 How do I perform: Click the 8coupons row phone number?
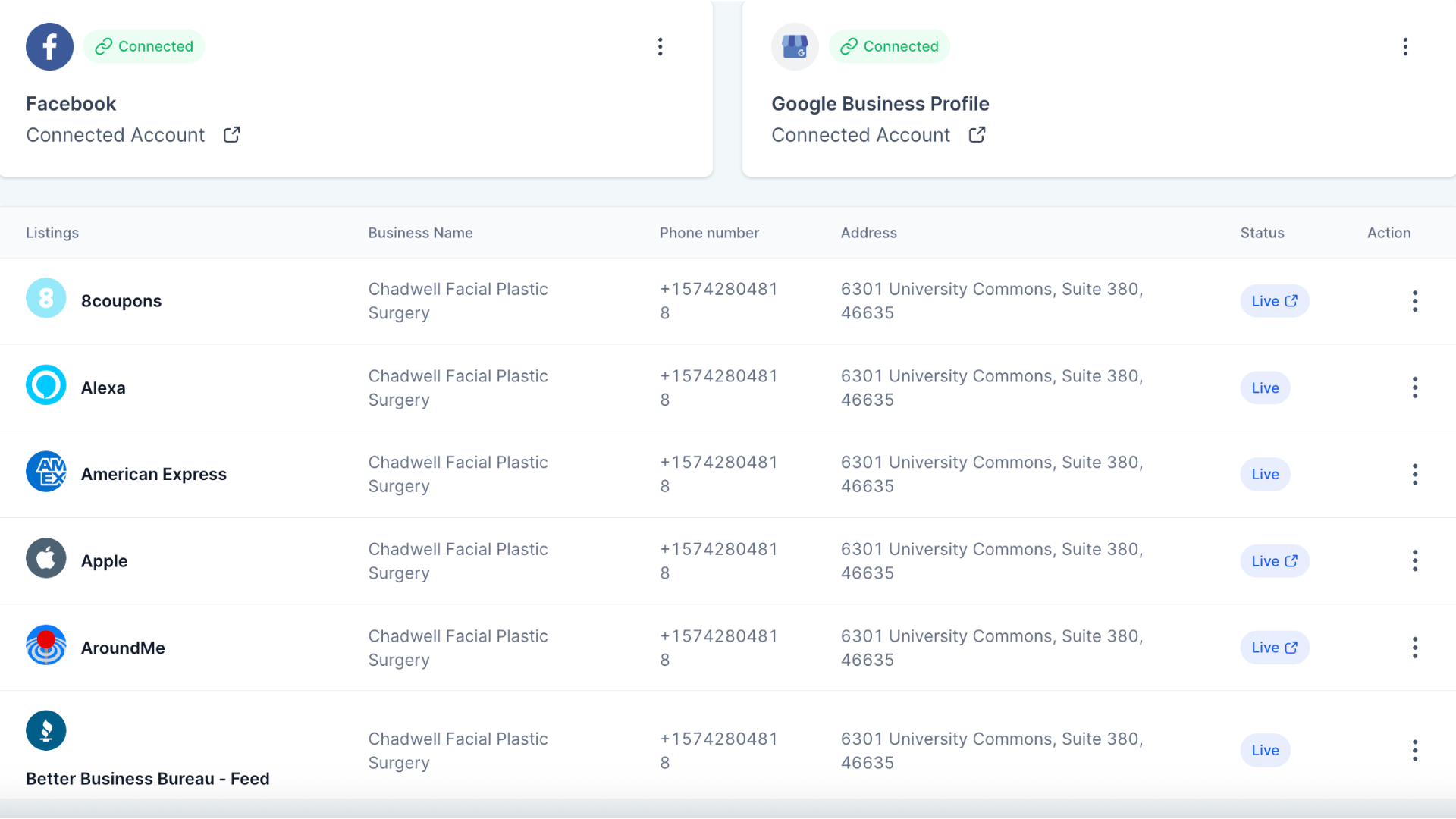point(719,301)
